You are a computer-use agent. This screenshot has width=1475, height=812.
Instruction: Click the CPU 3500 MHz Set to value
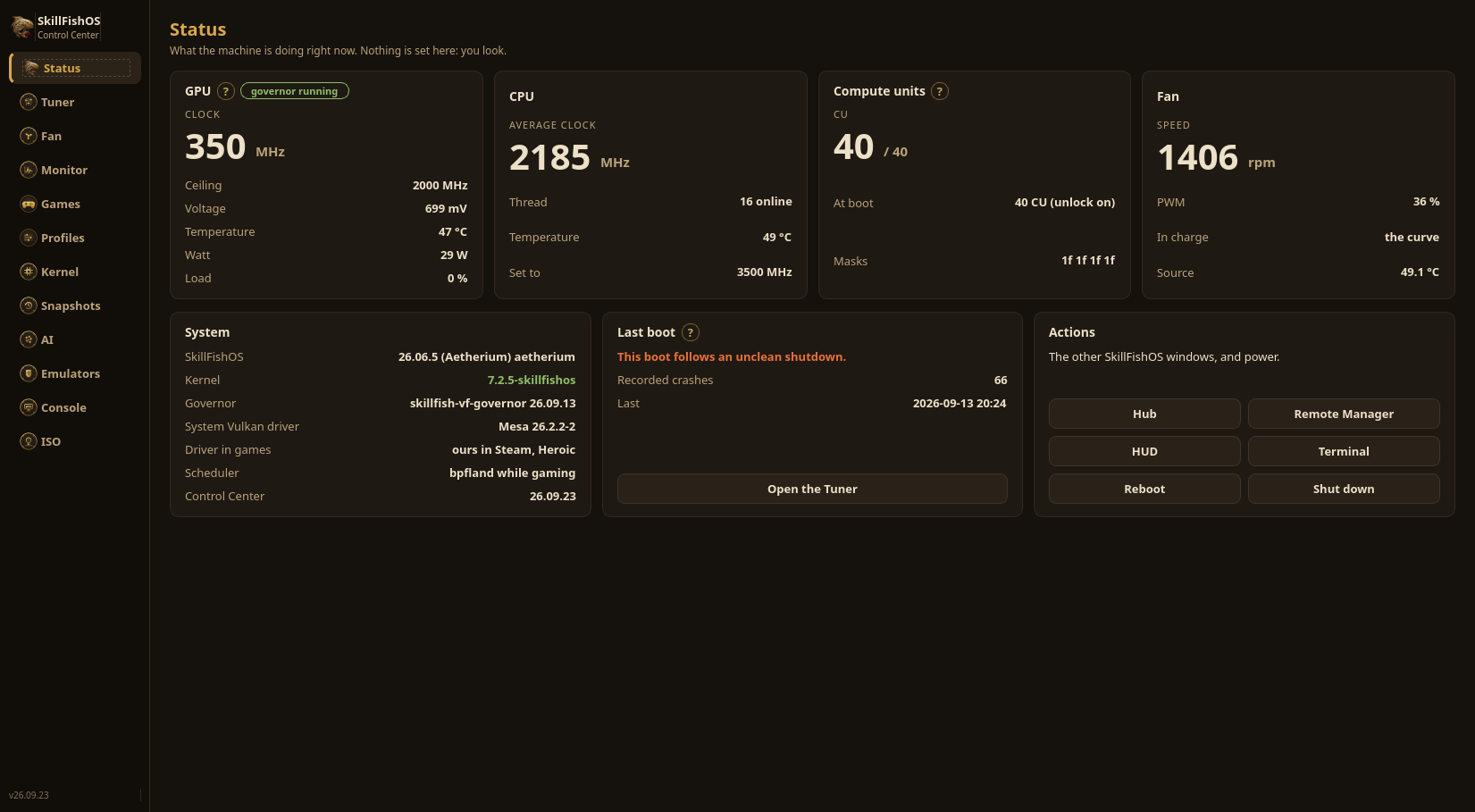(x=765, y=272)
